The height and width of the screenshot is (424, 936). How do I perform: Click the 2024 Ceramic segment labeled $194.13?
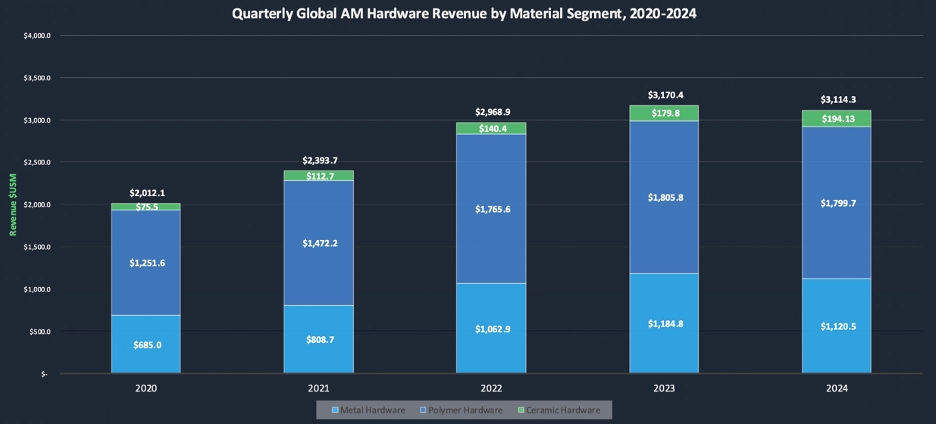(836, 119)
